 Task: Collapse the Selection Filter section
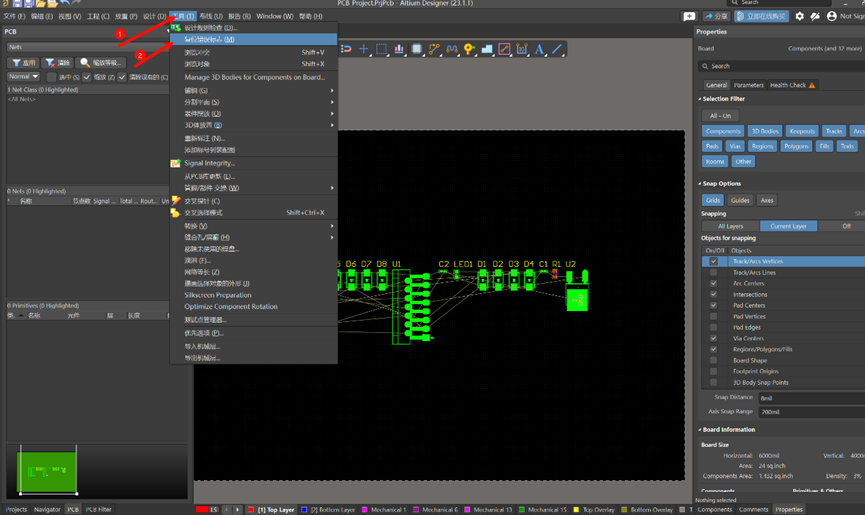(700, 99)
